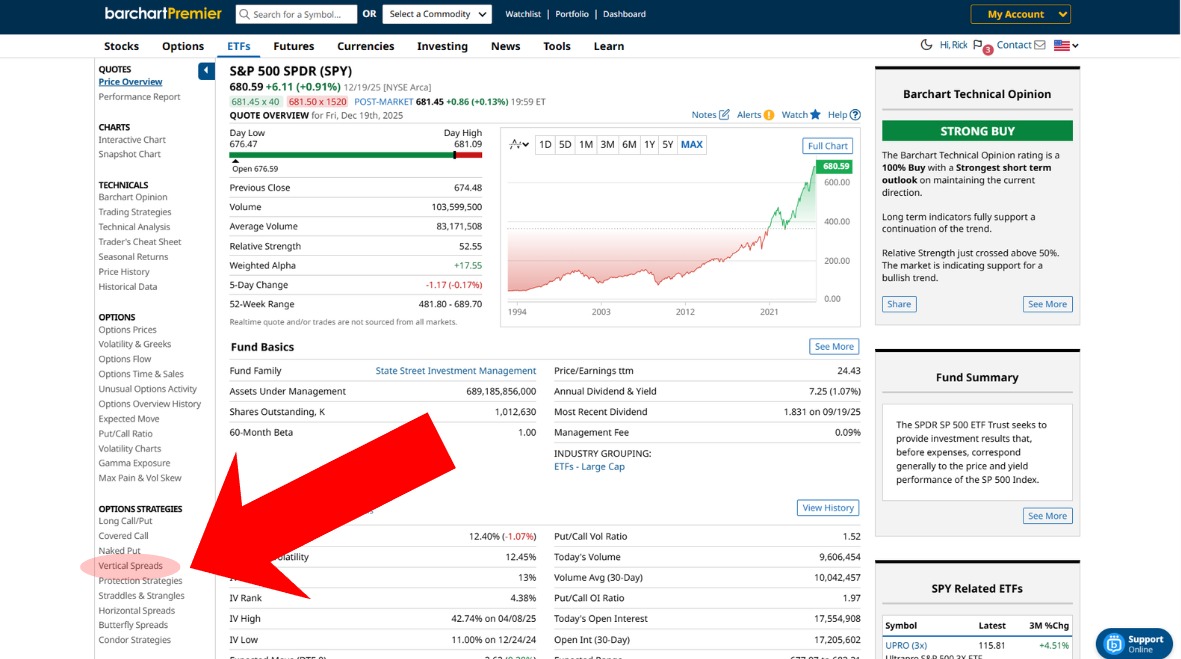Go to Dashboard link
This screenshot has height=659, width=1181.
point(624,14)
